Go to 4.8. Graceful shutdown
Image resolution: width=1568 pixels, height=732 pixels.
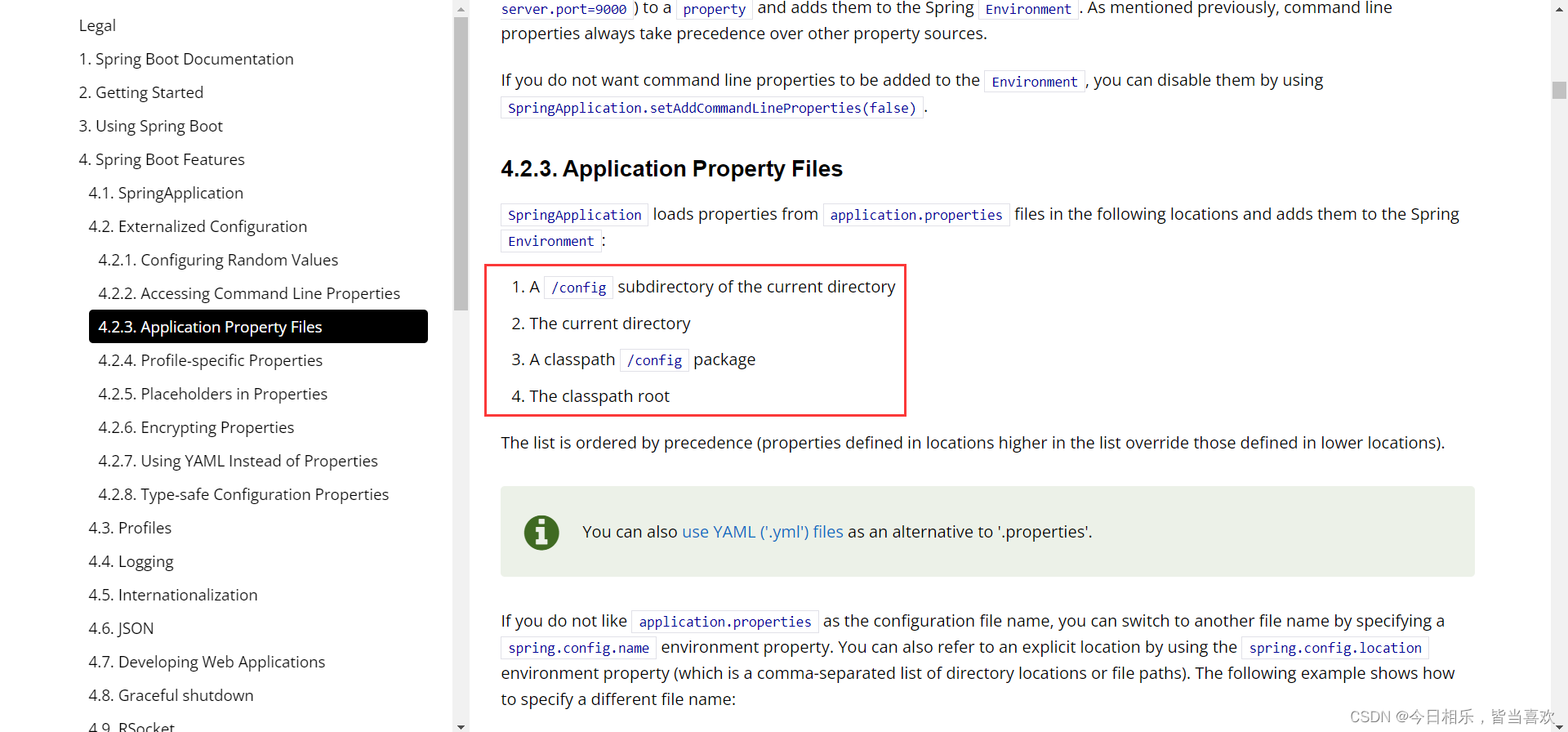171,695
